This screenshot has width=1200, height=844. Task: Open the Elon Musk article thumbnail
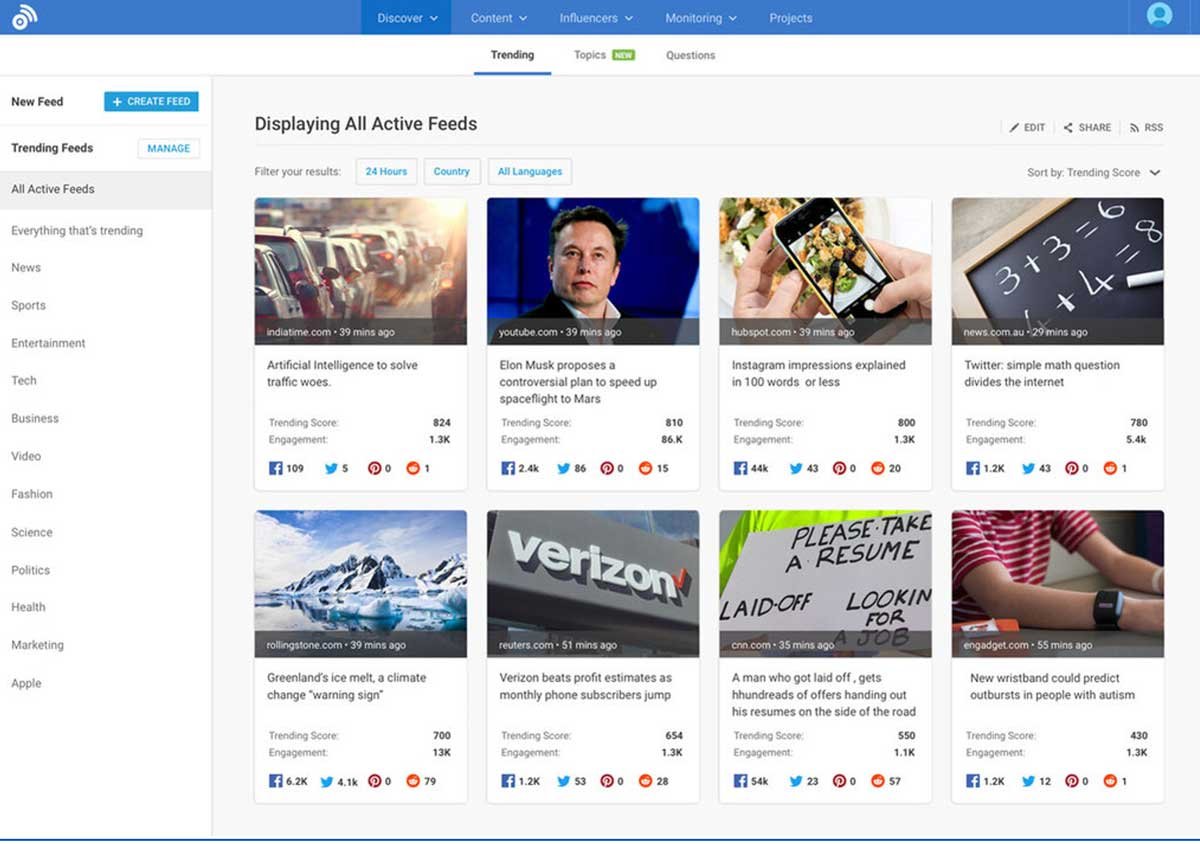tap(593, 271)
